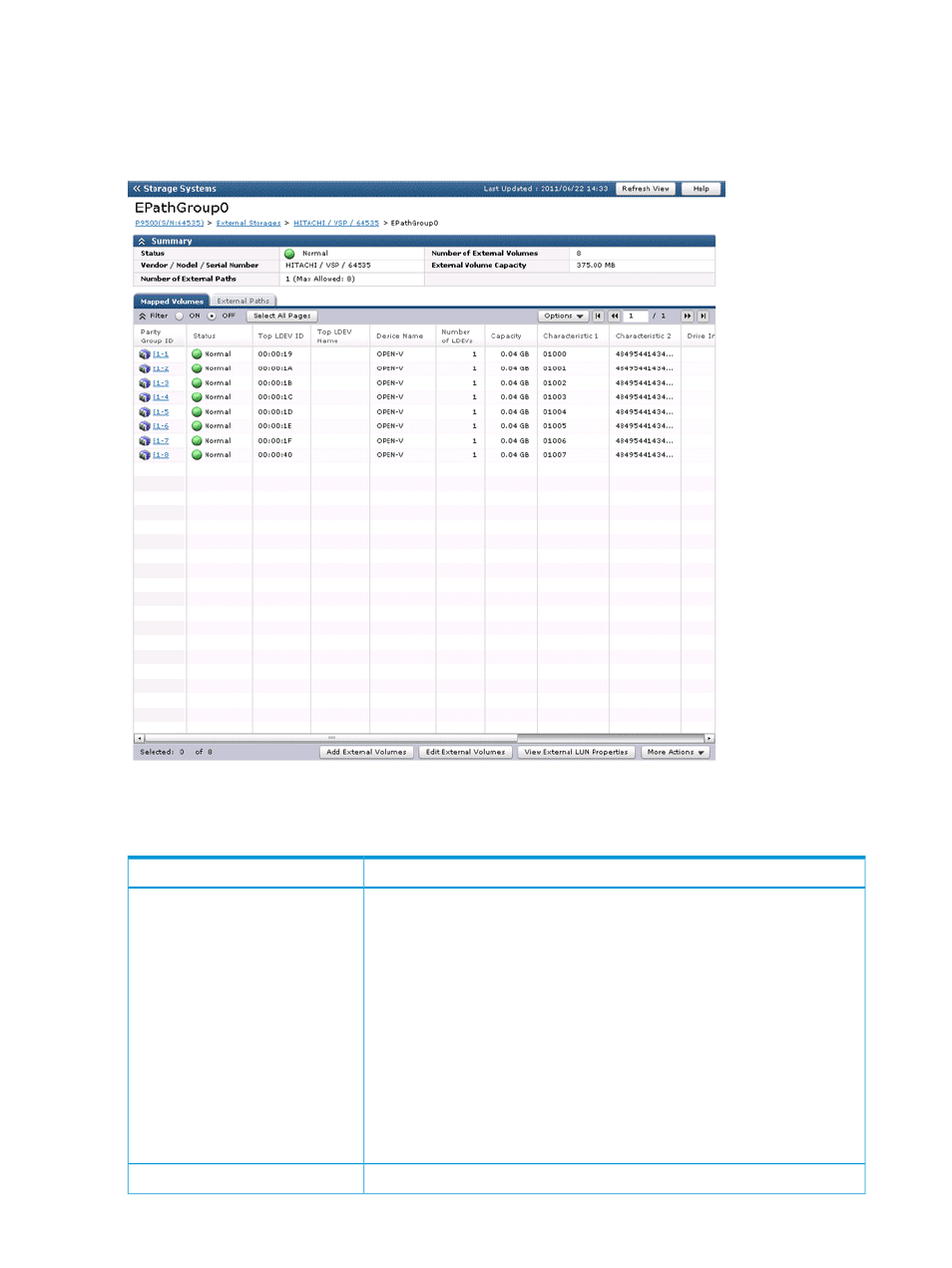952x1268 pixels.
Task: Sort by Status column header
Action: coord(220,336)
